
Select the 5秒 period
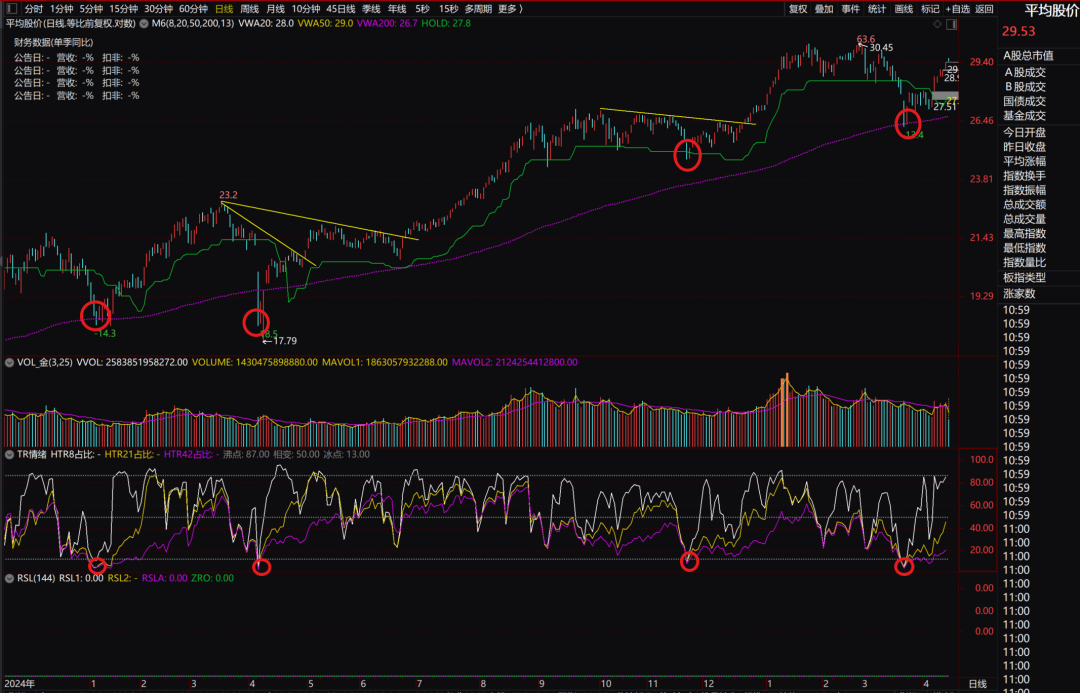coord(422,9)
